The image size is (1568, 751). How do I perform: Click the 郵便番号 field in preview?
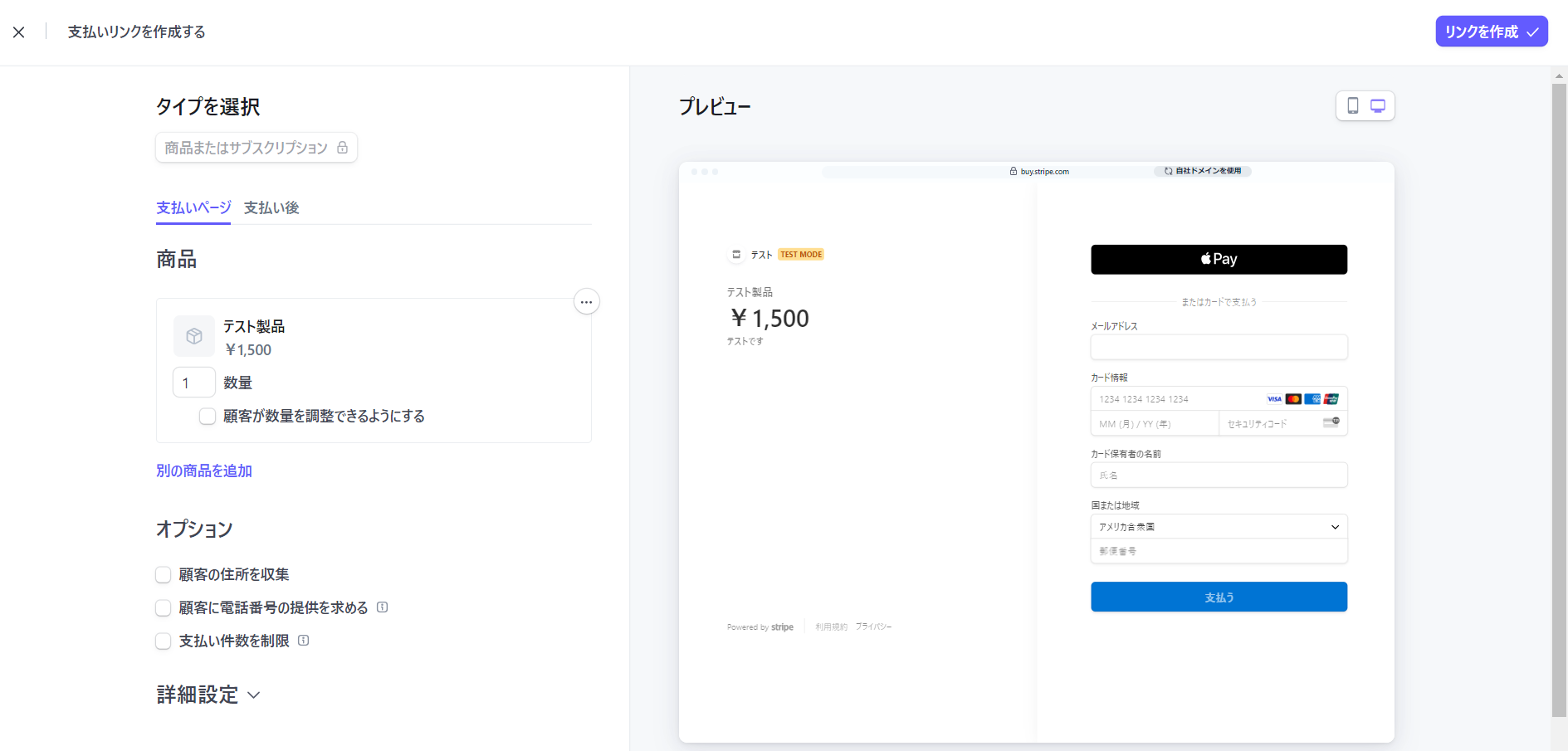(x=1219, y=551)
